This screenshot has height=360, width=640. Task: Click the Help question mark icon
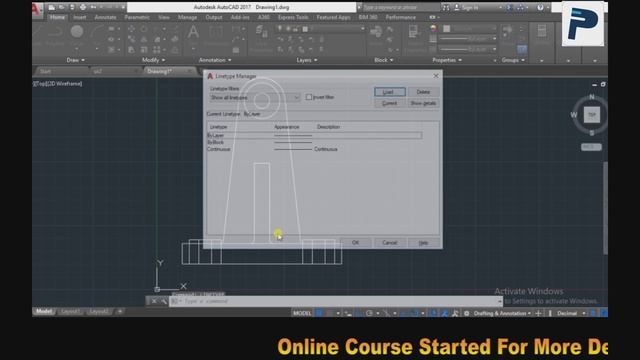pos(540,7)
